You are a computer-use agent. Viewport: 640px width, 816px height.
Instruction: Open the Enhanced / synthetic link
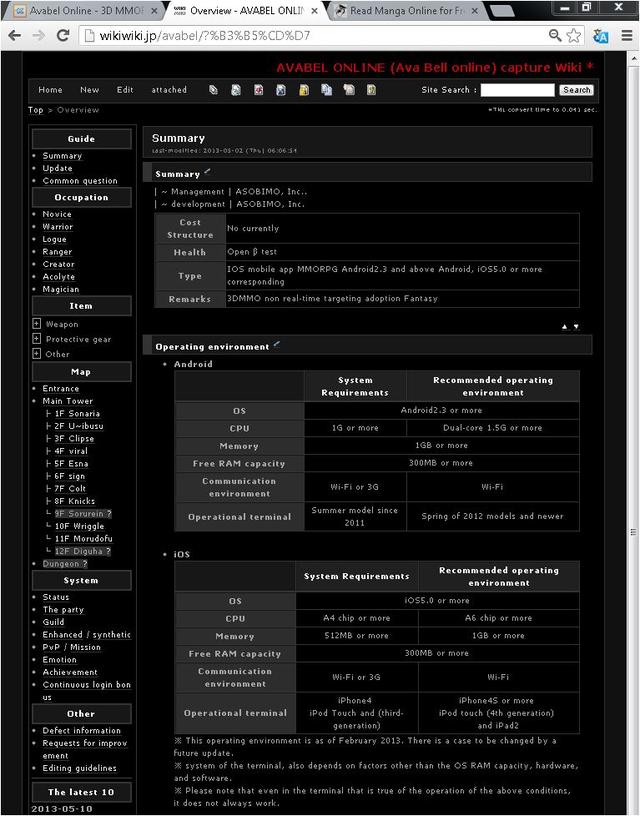click(86, 634)
